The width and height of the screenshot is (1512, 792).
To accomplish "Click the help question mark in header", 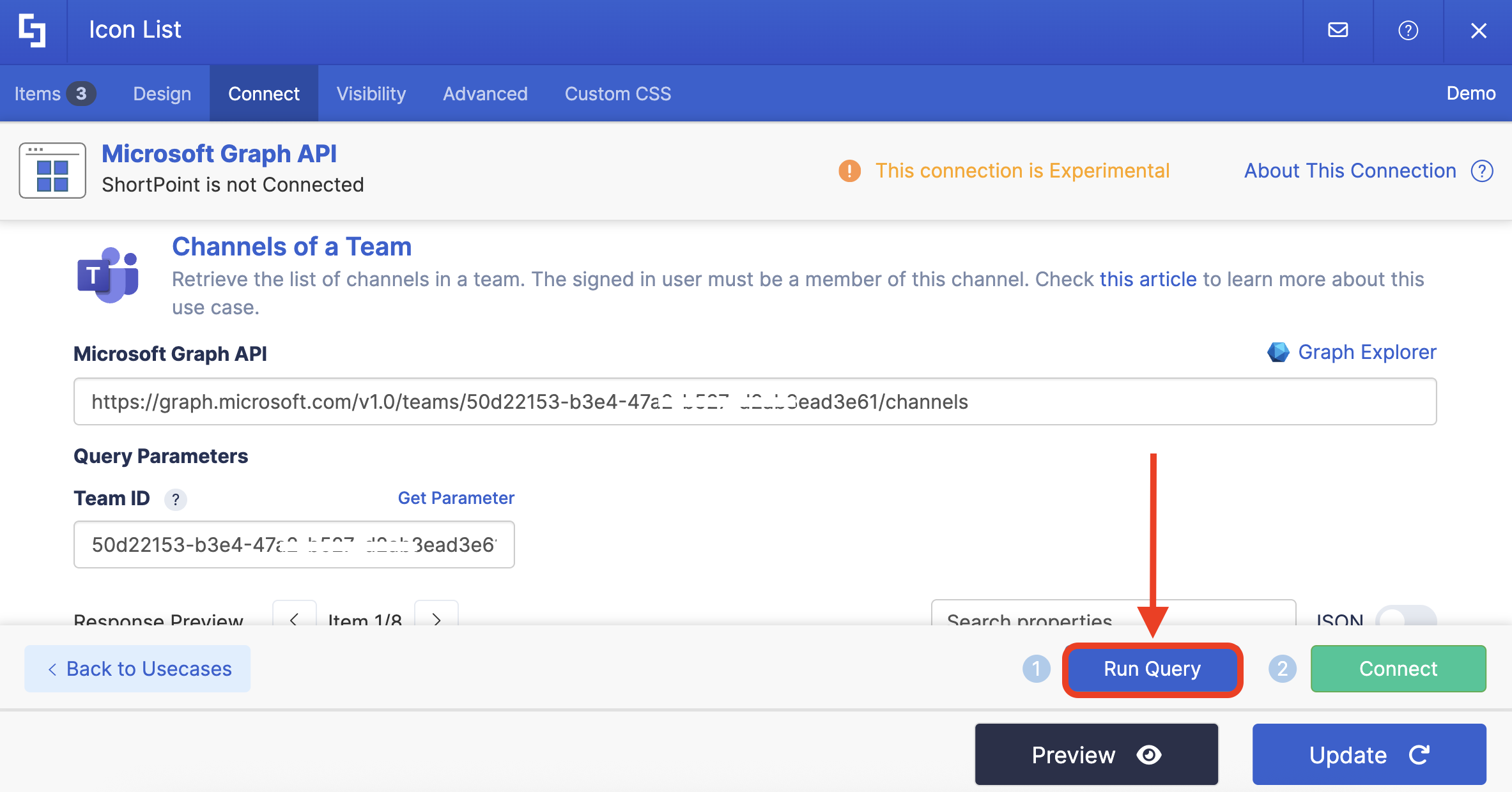I will coord(1408,31).
